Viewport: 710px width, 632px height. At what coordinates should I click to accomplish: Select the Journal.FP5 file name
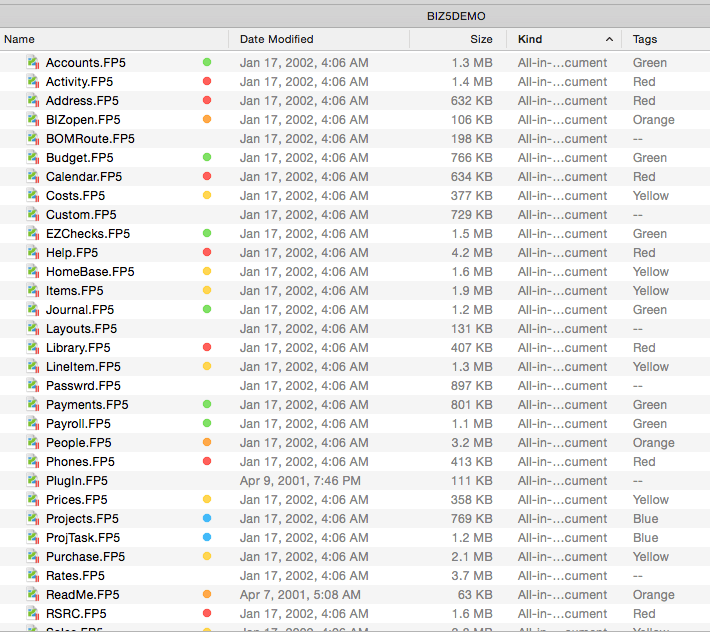tap(80, 309)
